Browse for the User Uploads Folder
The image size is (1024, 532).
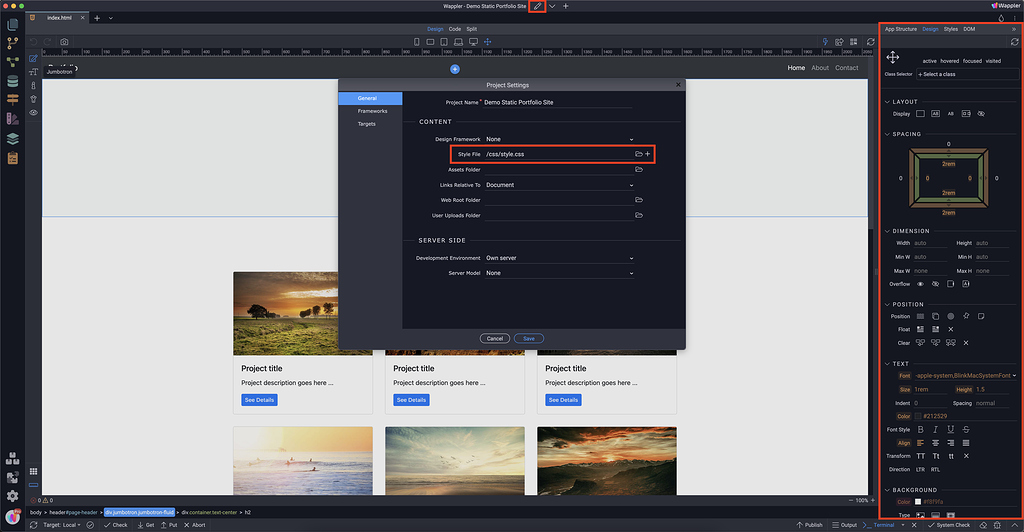[x=639, y=215]
